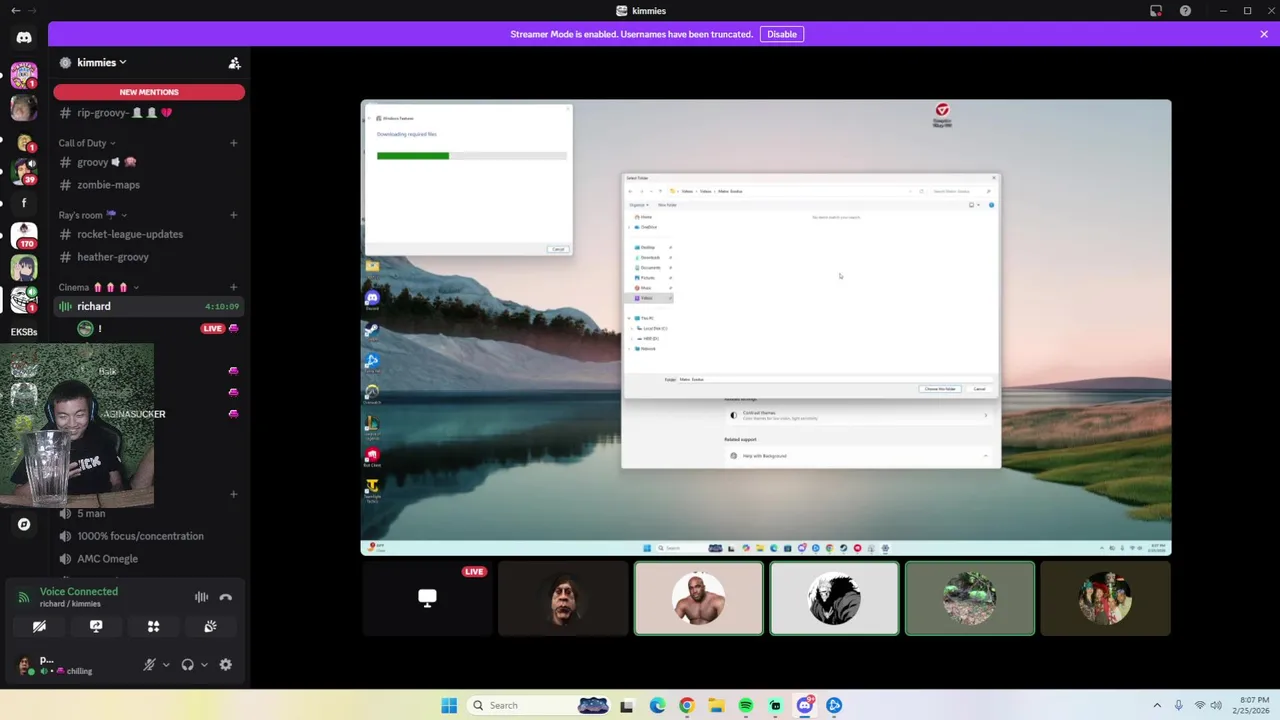Image resolution: width=1280 pixels, height=720 pixels.
Task: Open the zombie-maps channel
Action: pyautogui.click(x=149, y=185)
